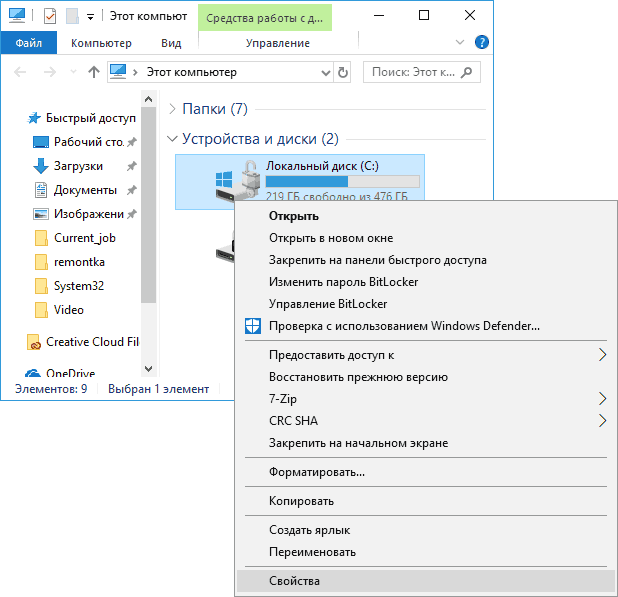Open Свойства from the context menu
618x597 pixels.
click(427, 581)
